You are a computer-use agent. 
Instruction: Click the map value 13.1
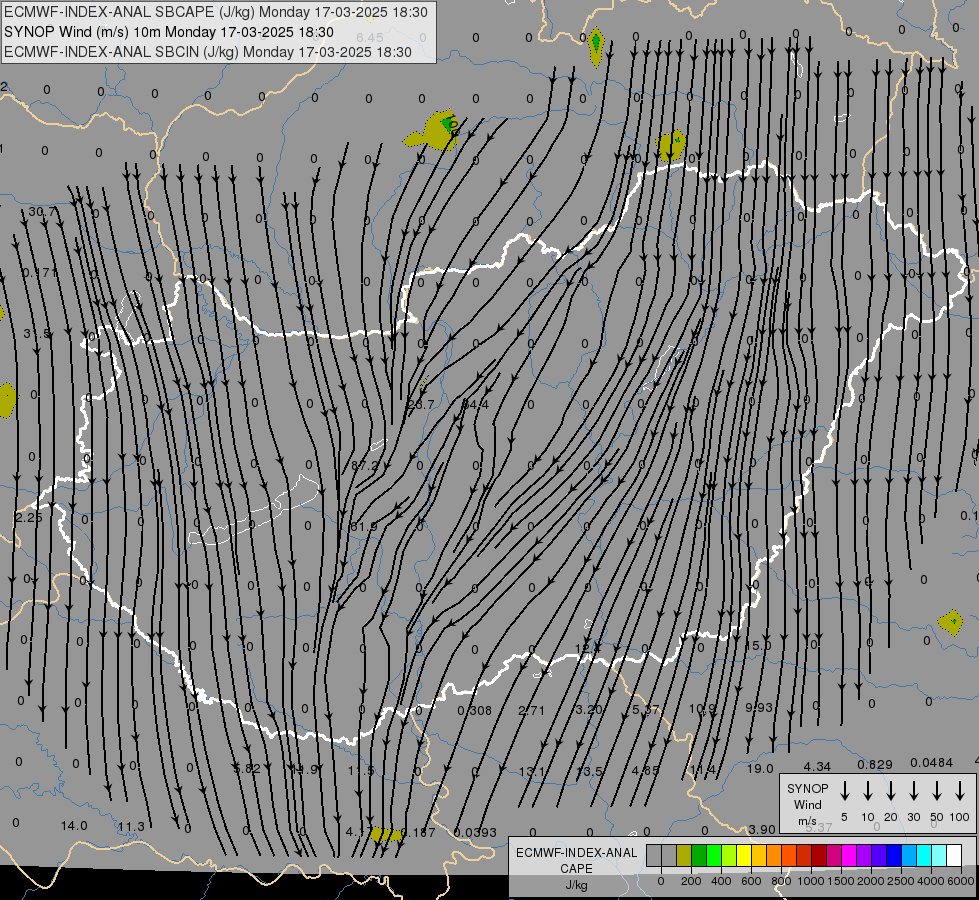point(531,771)
